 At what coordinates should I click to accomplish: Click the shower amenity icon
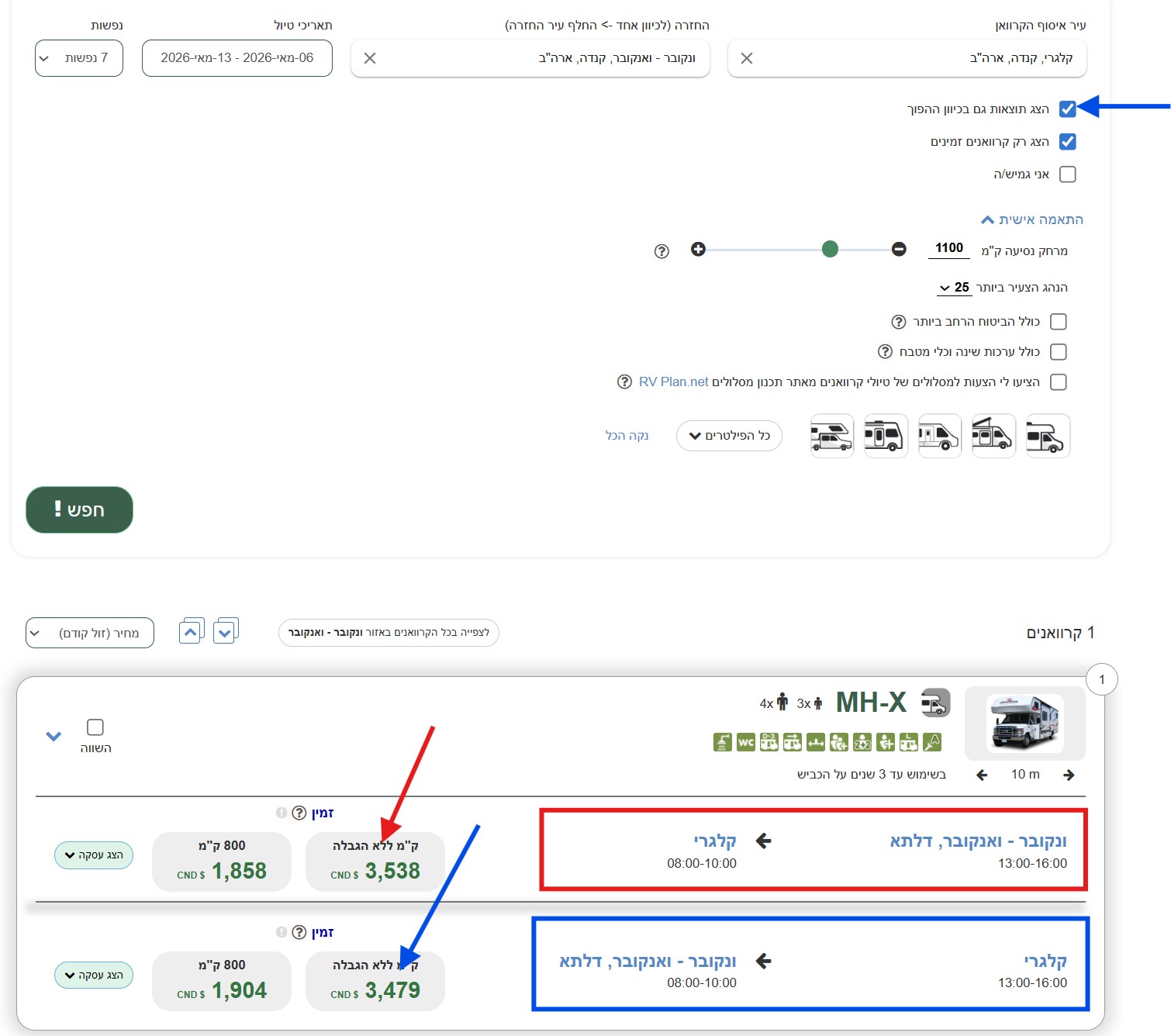[722, 742]
